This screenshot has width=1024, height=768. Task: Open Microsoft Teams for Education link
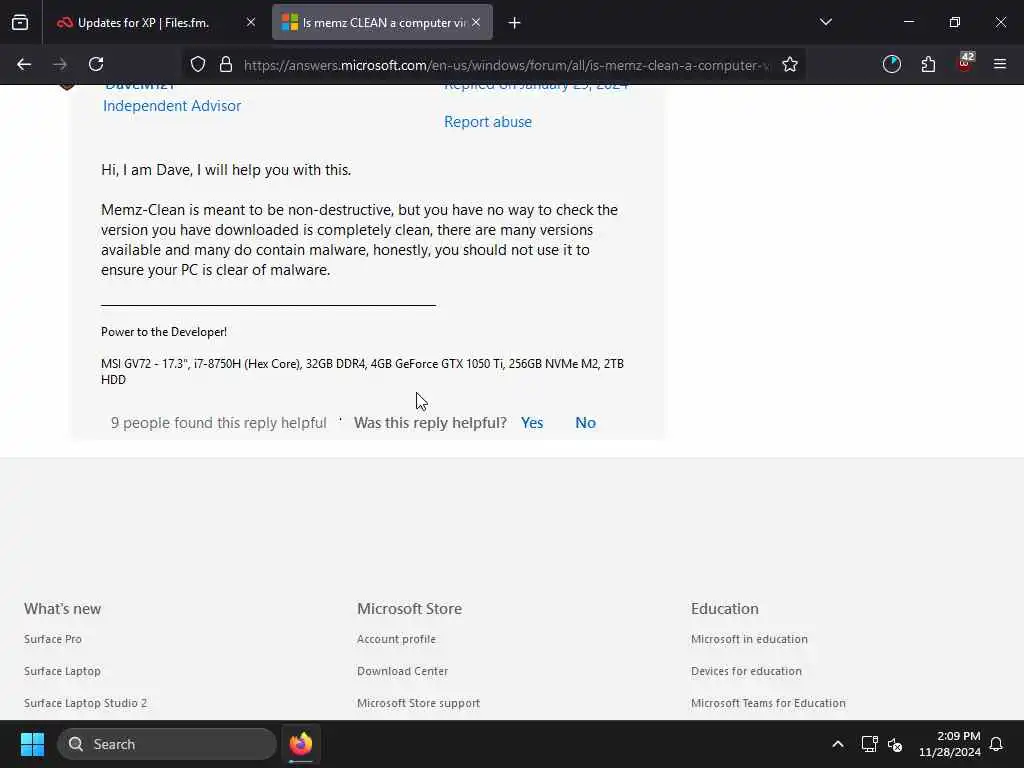[769, 703]
